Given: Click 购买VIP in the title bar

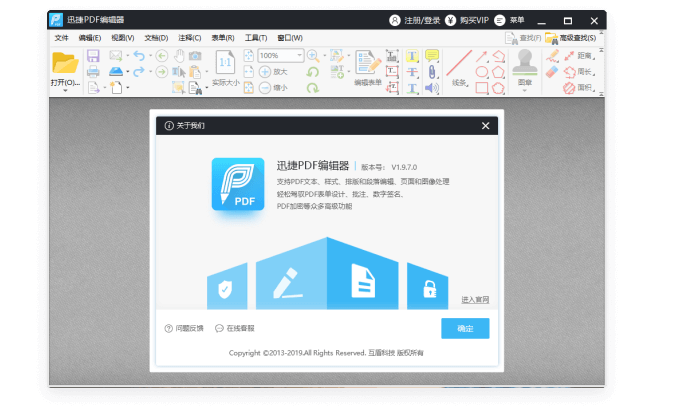Looking at the screenshot, I should click(x=467, y=20).
